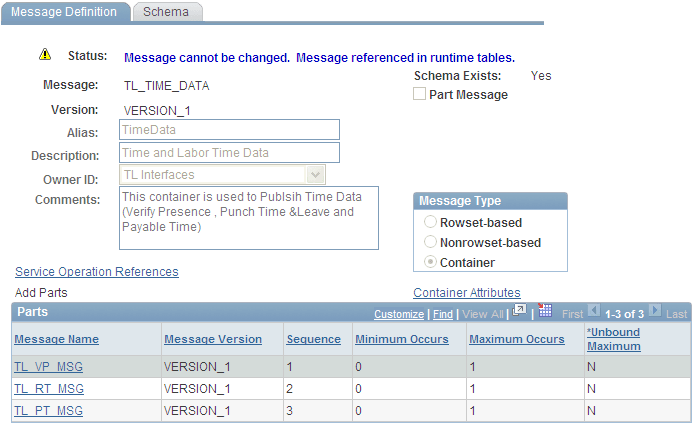Viewport: 699px width, 428px height.
Task: Click VERSION_1 in TL_RT_MSG row
Action: coord(197,389)
